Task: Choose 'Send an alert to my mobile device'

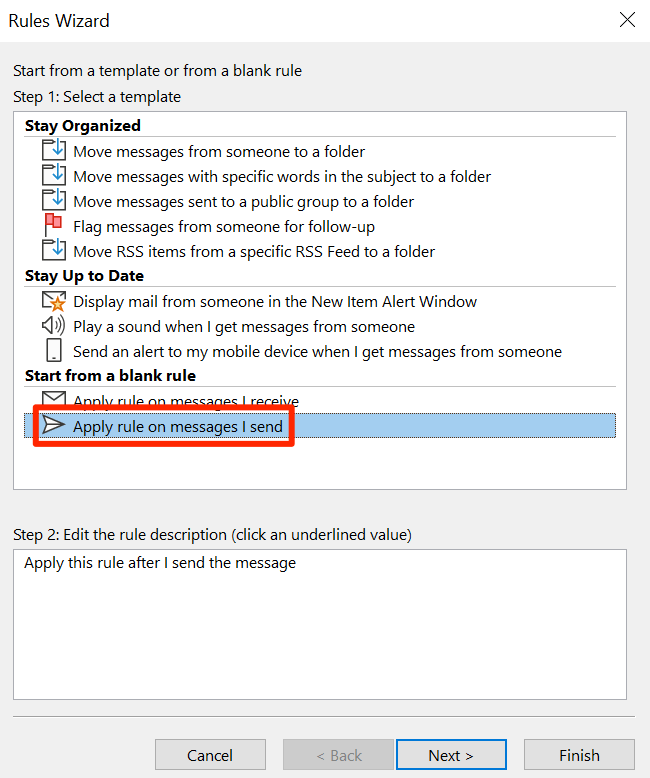Action: point(317,351)
